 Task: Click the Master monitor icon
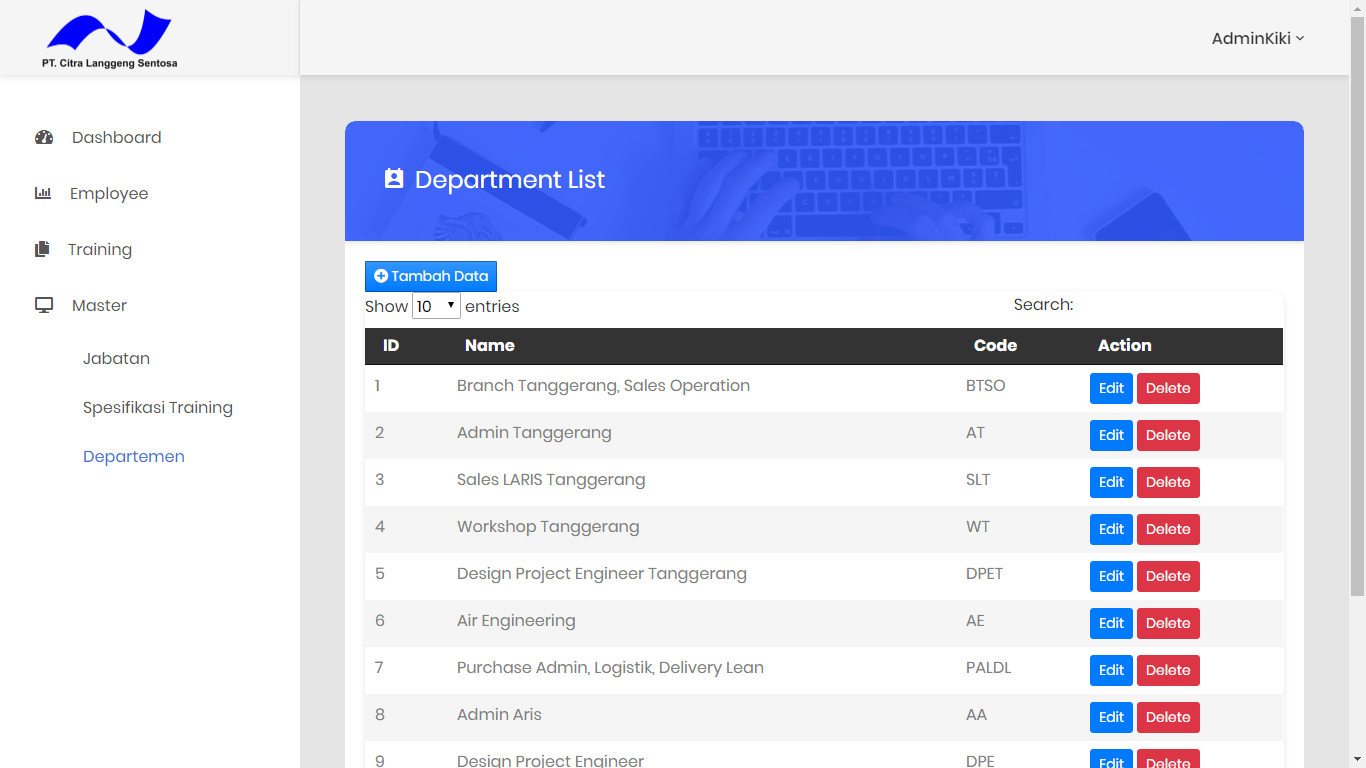44,306
